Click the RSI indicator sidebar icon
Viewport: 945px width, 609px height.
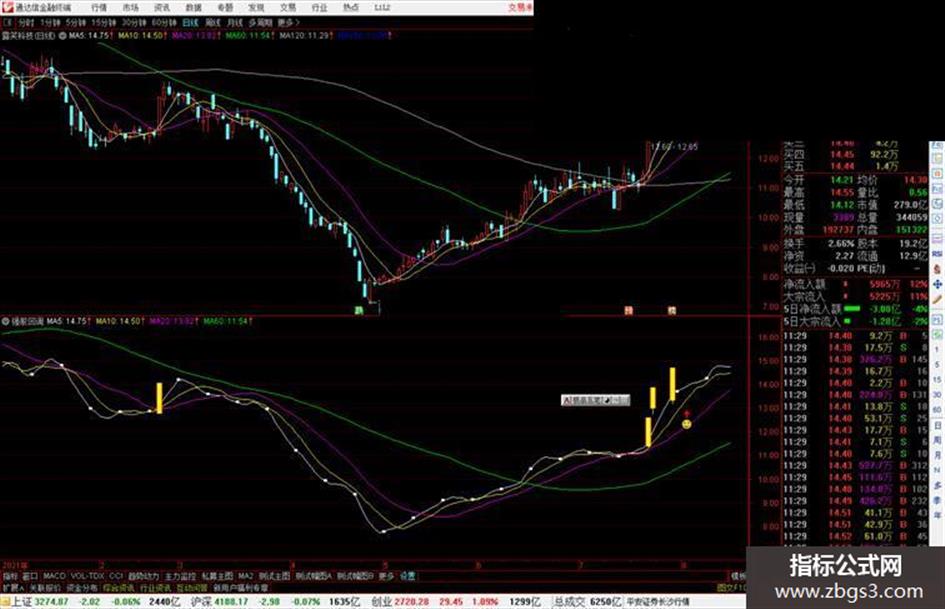click(937, 254)
